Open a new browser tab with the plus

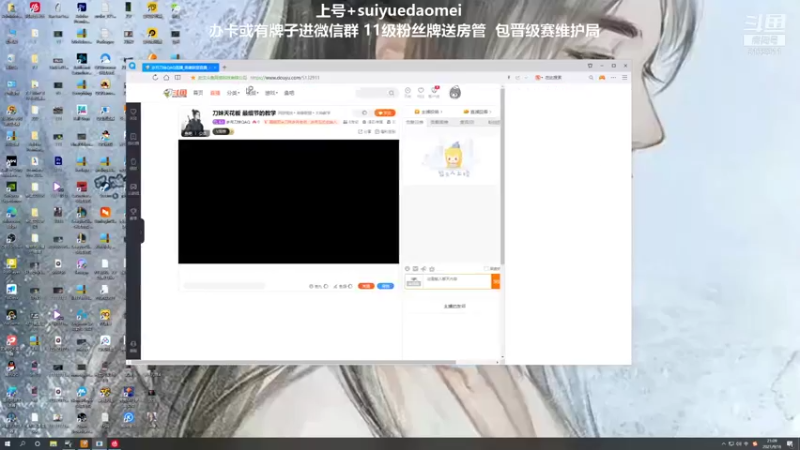(224, 67)
